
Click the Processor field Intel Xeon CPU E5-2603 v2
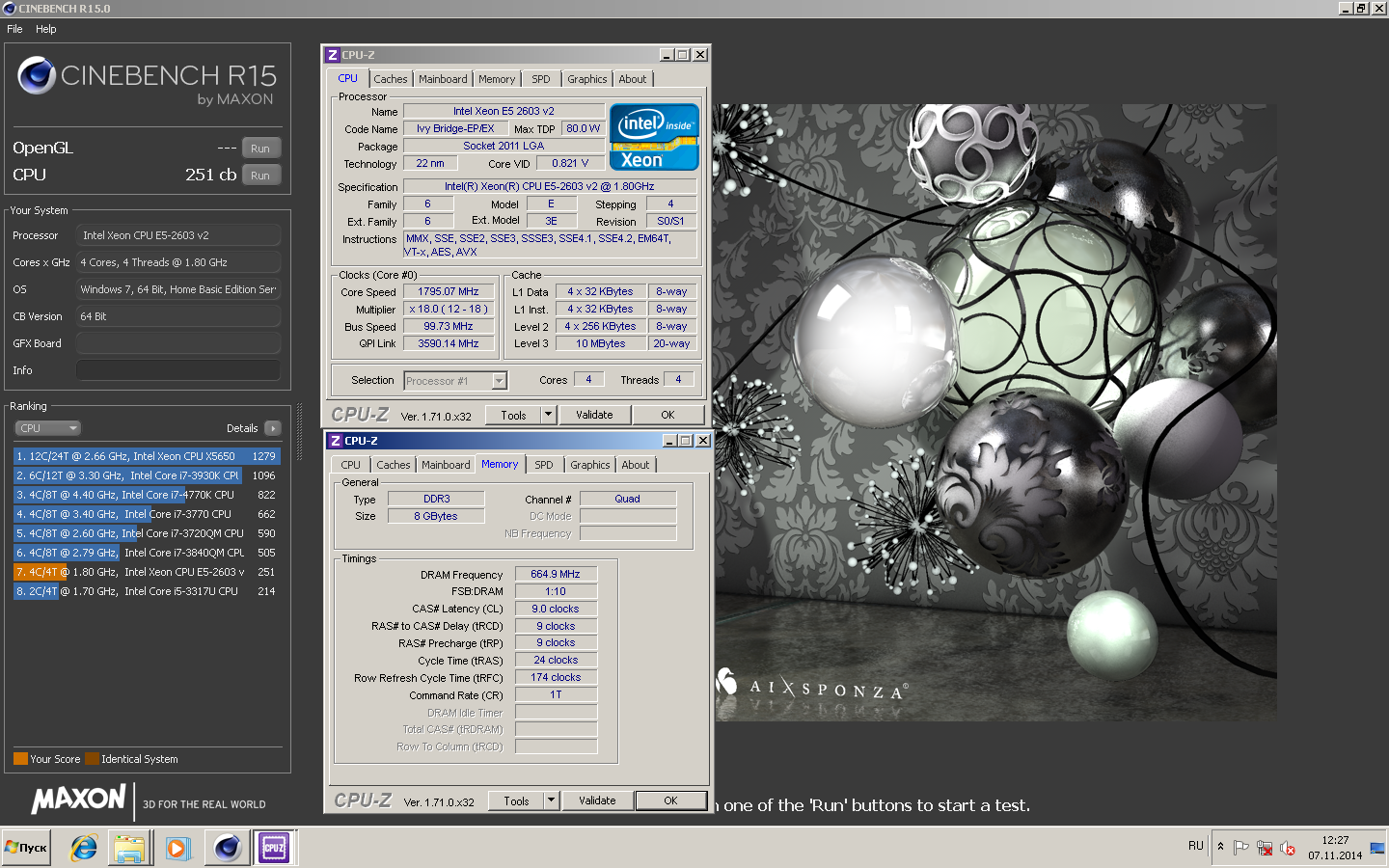[x=178, y=235]
